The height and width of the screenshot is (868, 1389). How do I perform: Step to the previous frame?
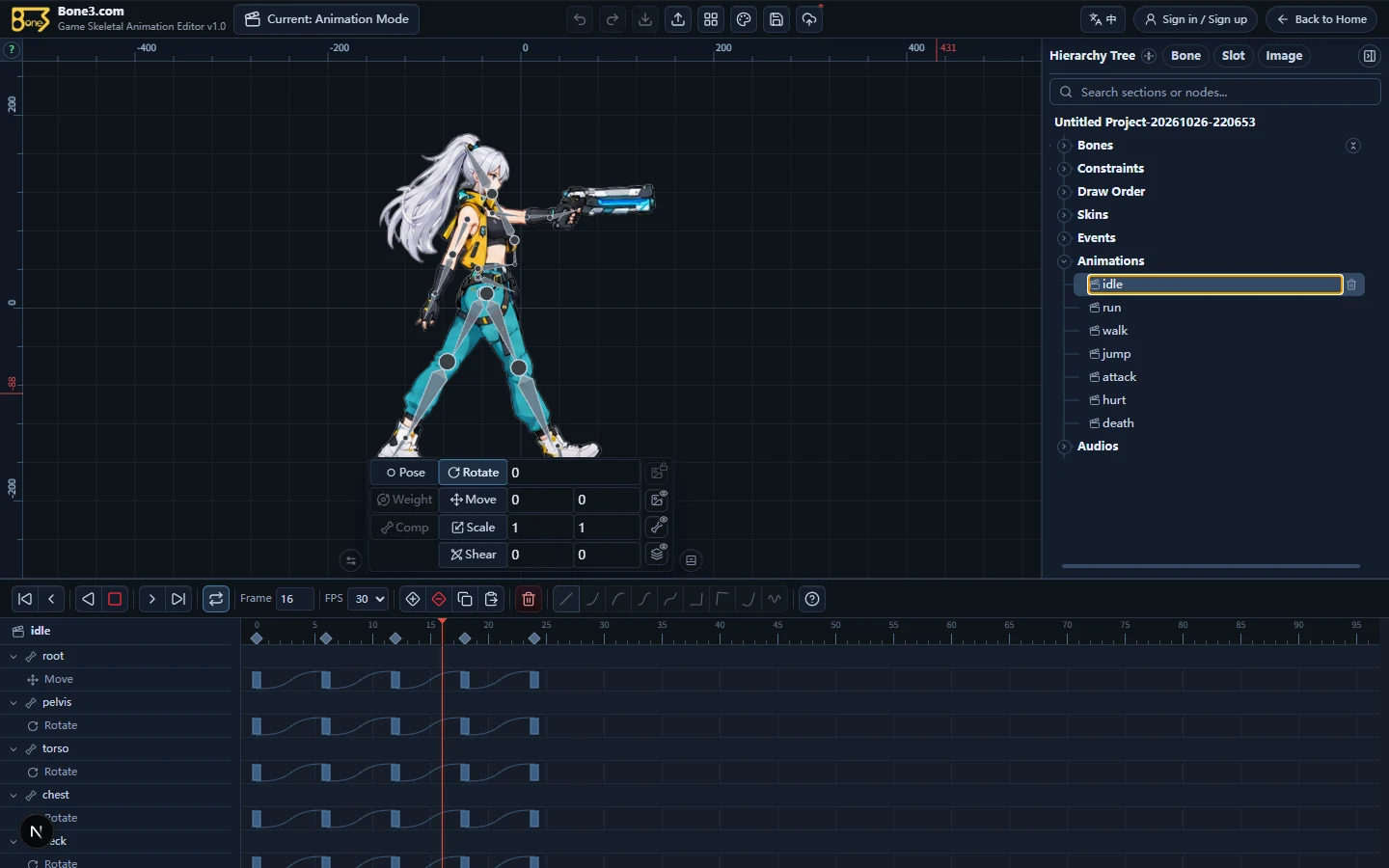[x=52, y=599]
